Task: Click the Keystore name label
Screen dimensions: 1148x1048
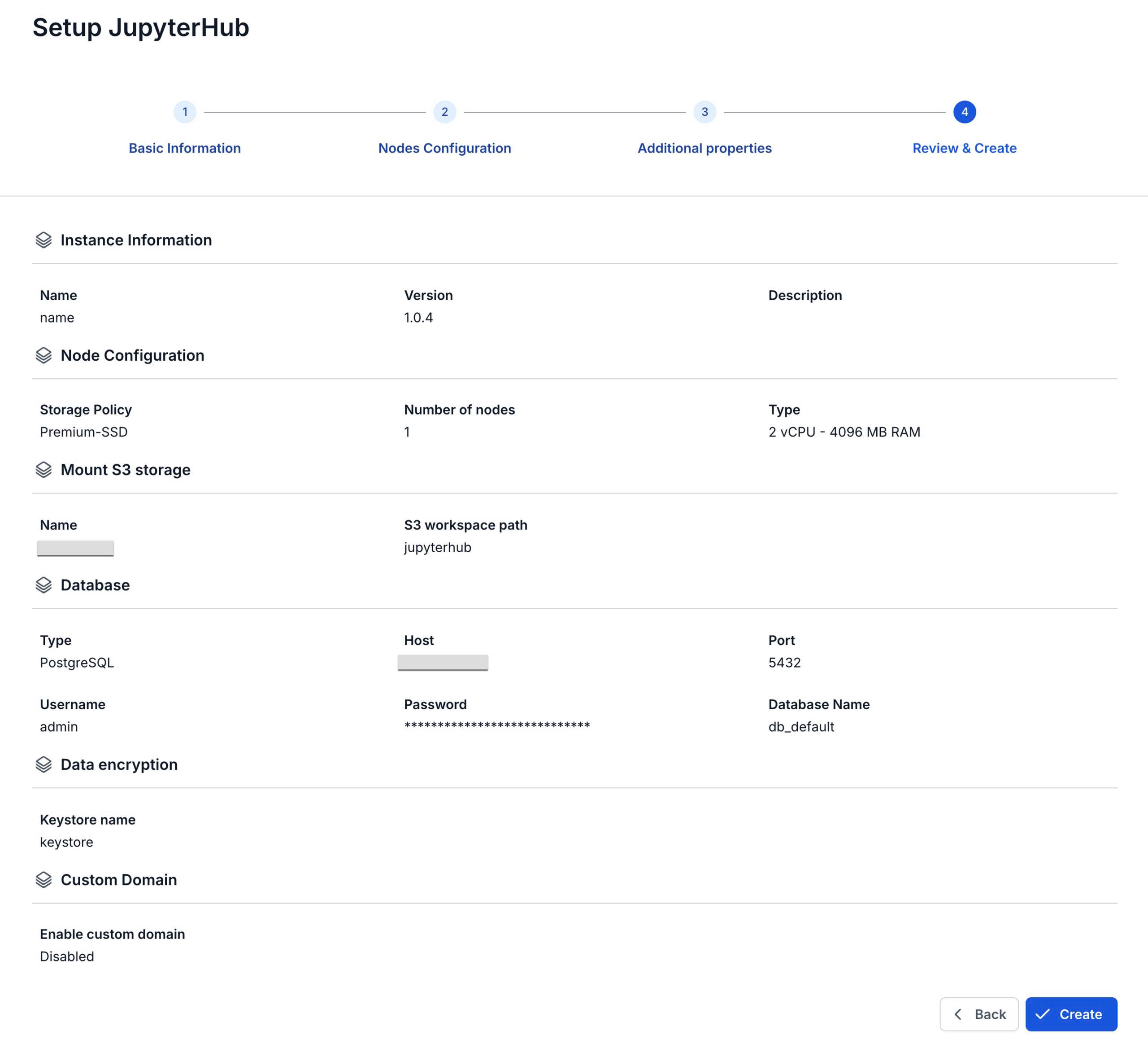Action: point(88,820)
